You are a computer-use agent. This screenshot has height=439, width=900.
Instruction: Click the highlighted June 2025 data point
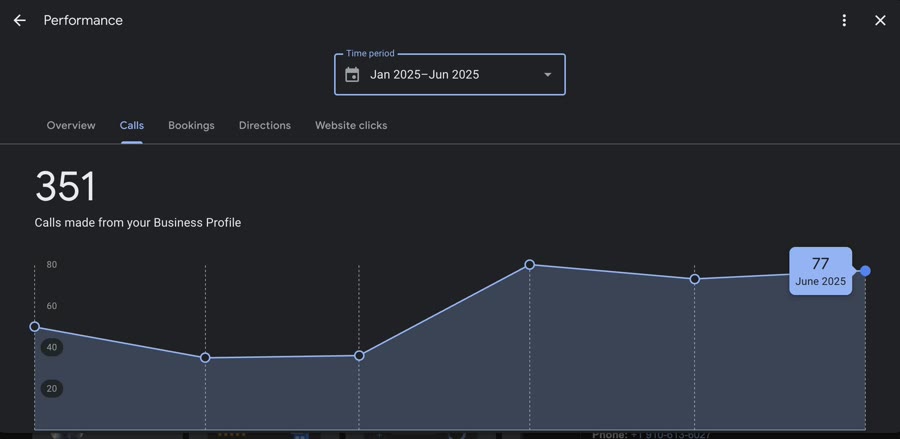pyautogui.click(x=866, y=271)
